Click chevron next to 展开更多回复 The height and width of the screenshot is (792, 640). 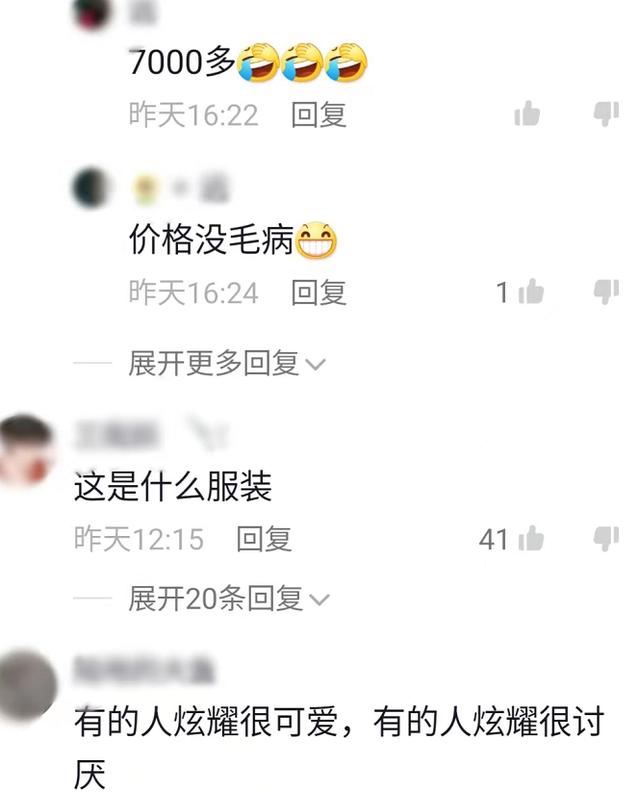pyautogui.click(x=316, y=365)
